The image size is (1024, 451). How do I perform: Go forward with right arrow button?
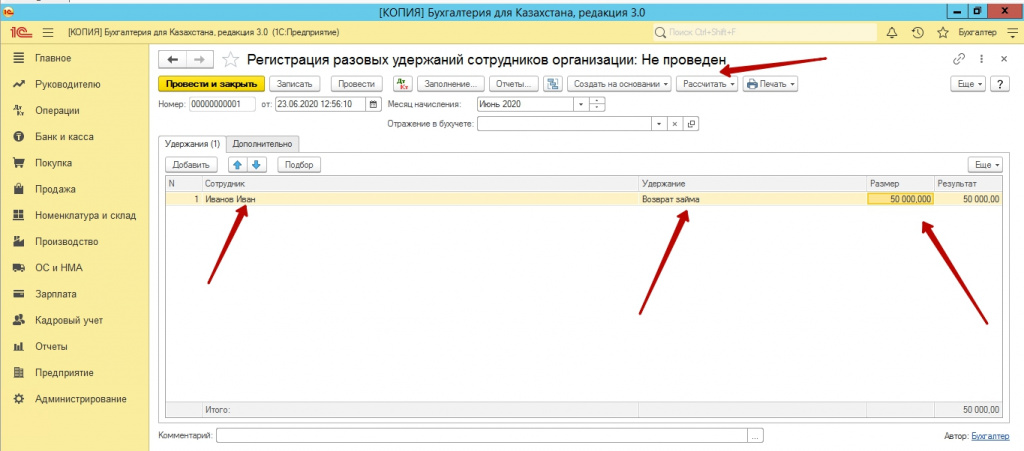click(200, 60)
